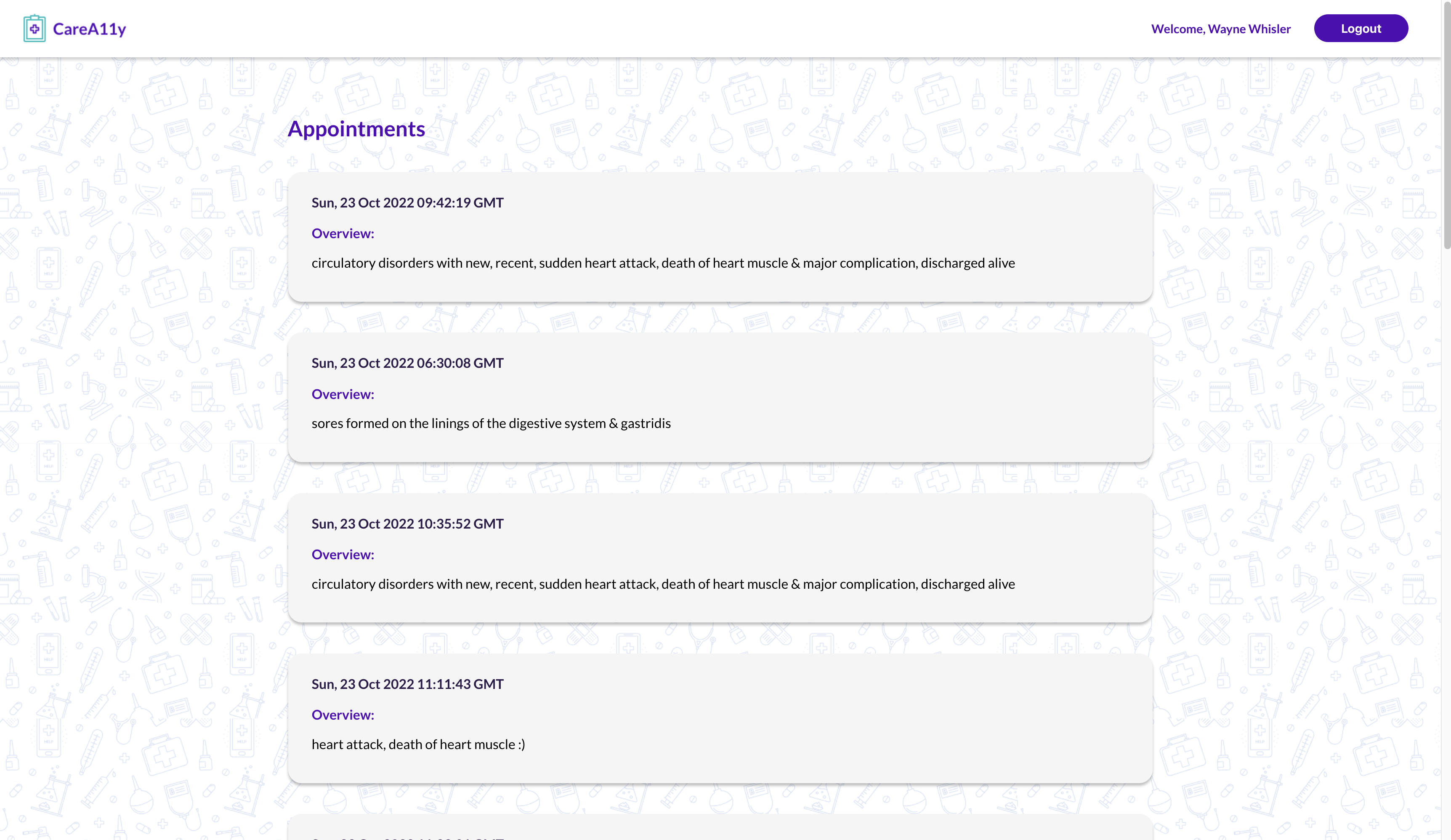Click the partially visible fifth appointment card
Viewport: 1451px width, 840px height.
coord(720,828)
